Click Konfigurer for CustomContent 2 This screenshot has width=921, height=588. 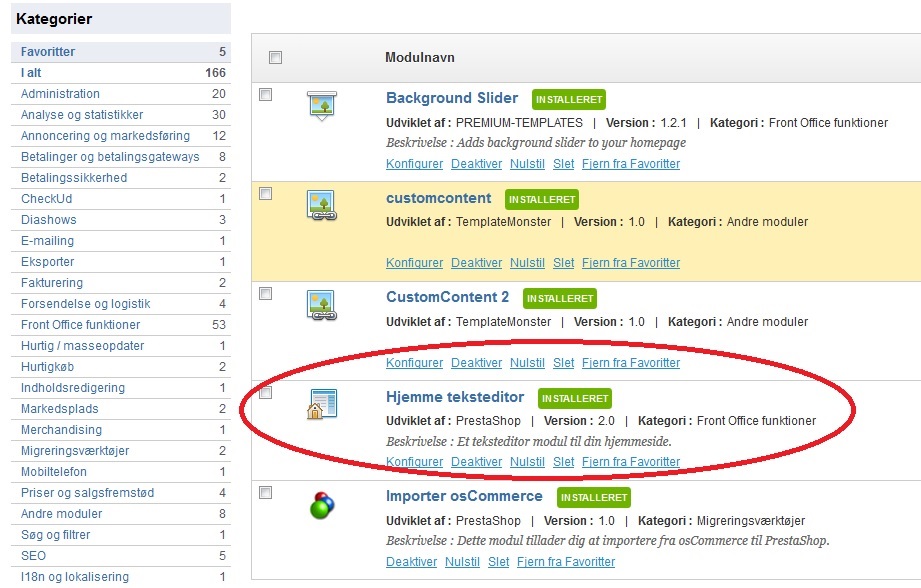pos(415,363)
